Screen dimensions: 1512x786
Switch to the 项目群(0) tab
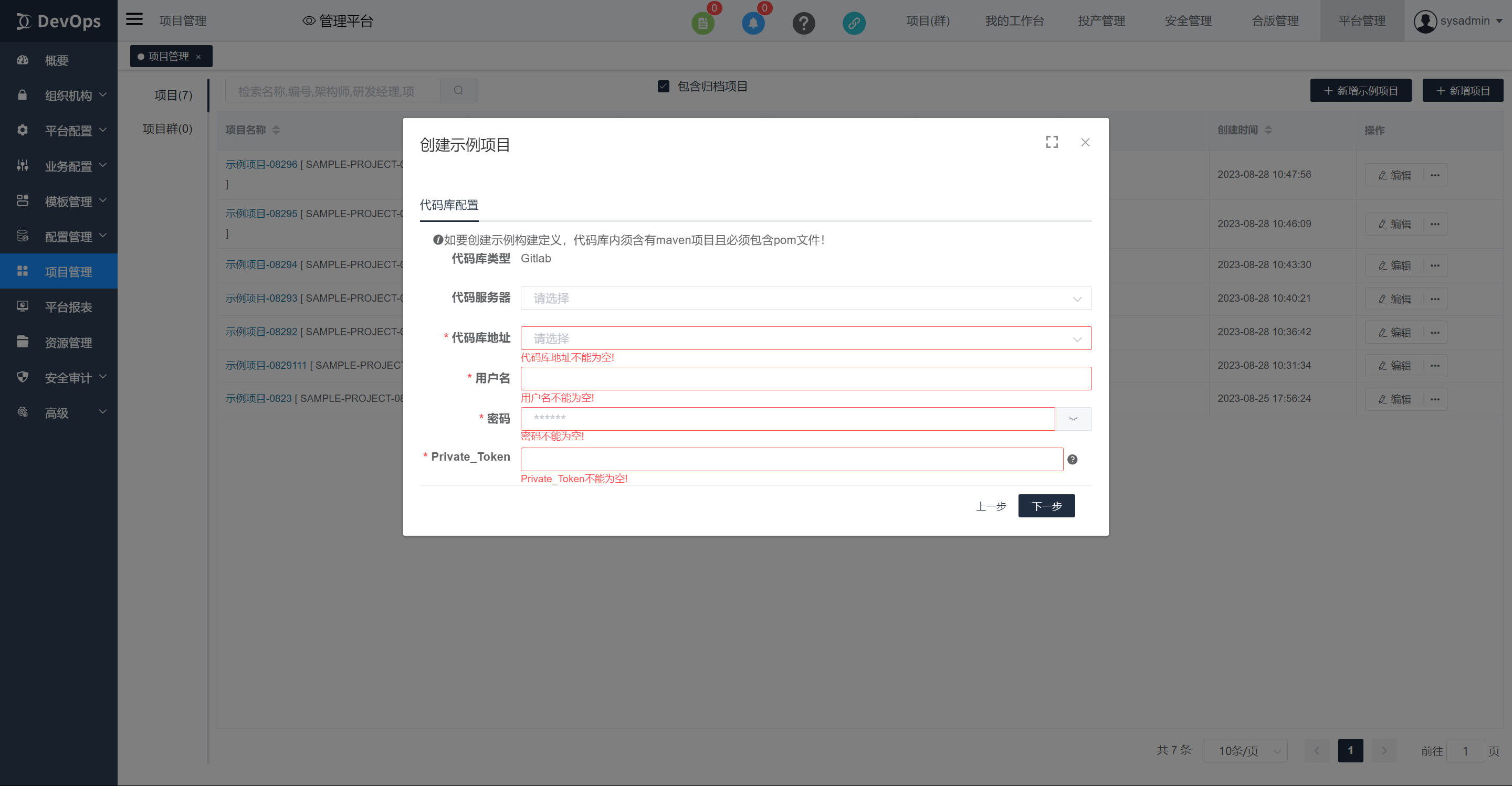167,129
